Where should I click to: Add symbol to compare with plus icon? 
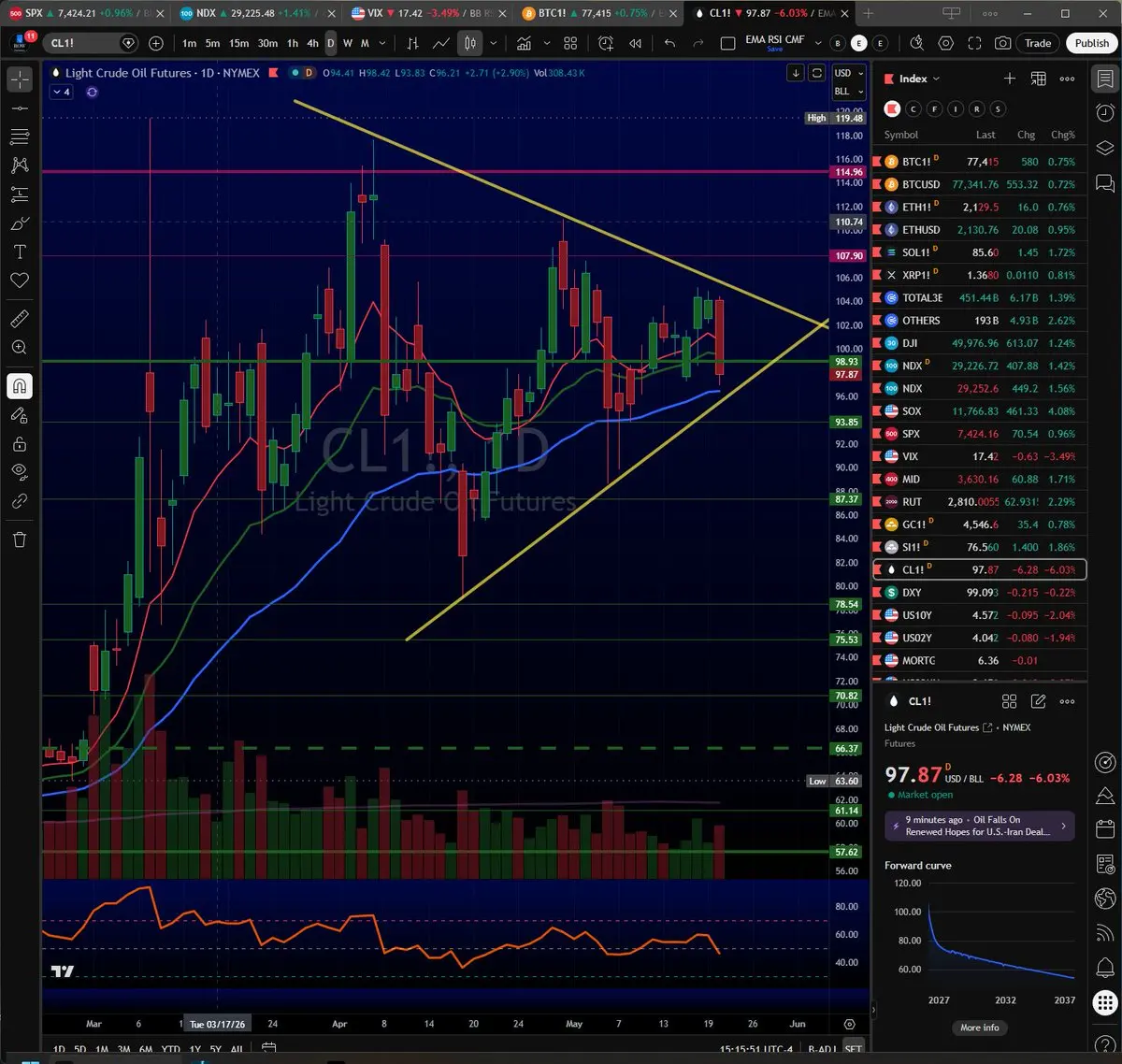156,43
